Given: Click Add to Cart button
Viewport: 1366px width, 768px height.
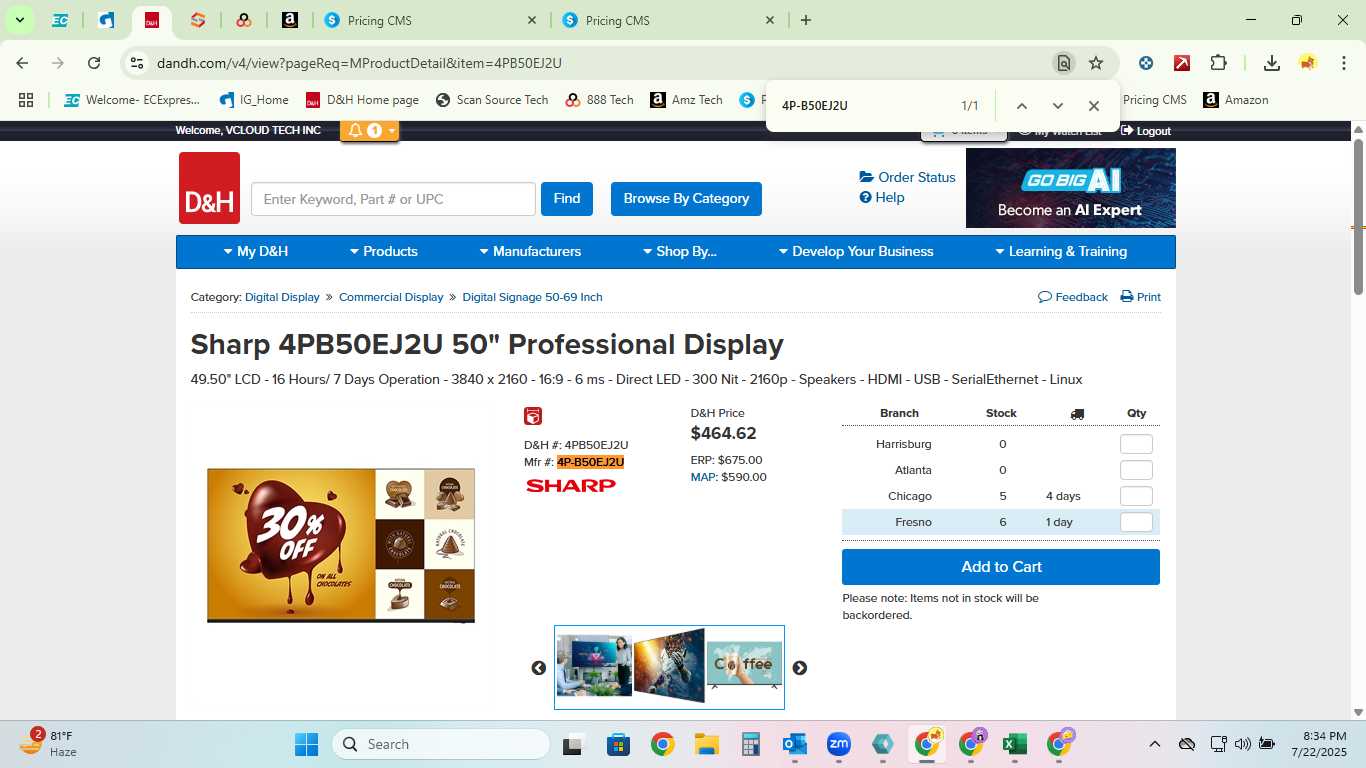Looking at the screenshot, I should click(1001, 567).
